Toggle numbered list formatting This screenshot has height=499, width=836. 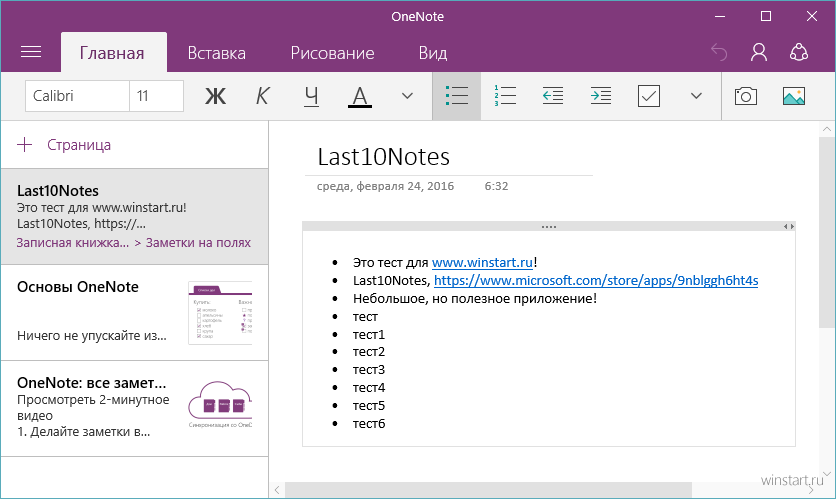pyautogui.click(x=504, y=96)
